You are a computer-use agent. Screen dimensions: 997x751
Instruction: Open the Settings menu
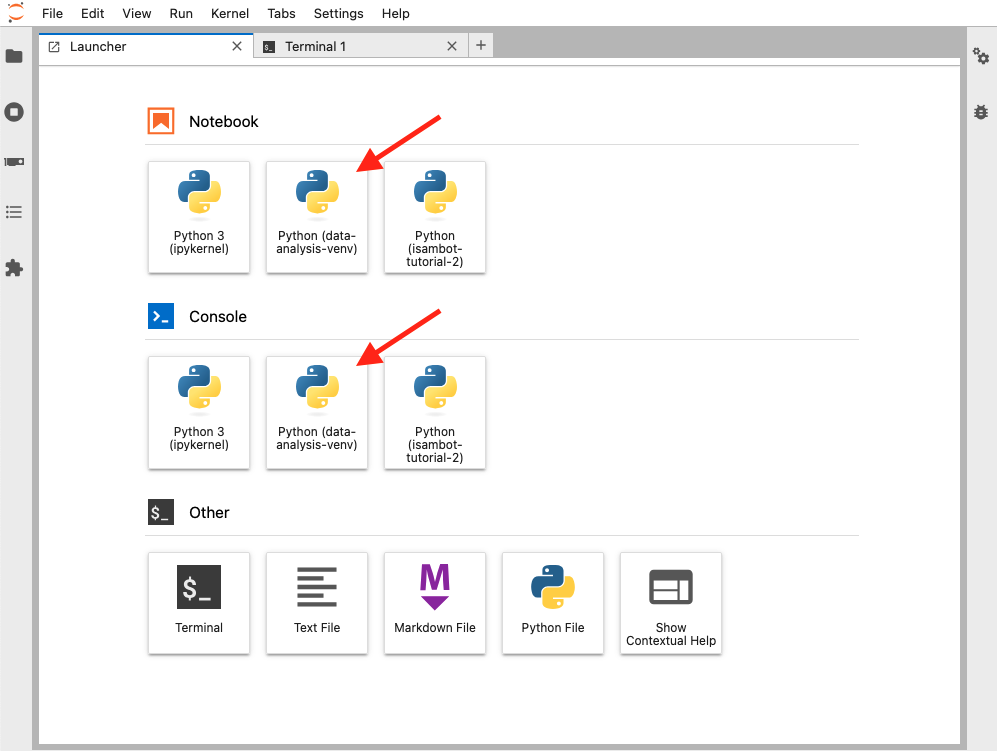click(338, 13)
